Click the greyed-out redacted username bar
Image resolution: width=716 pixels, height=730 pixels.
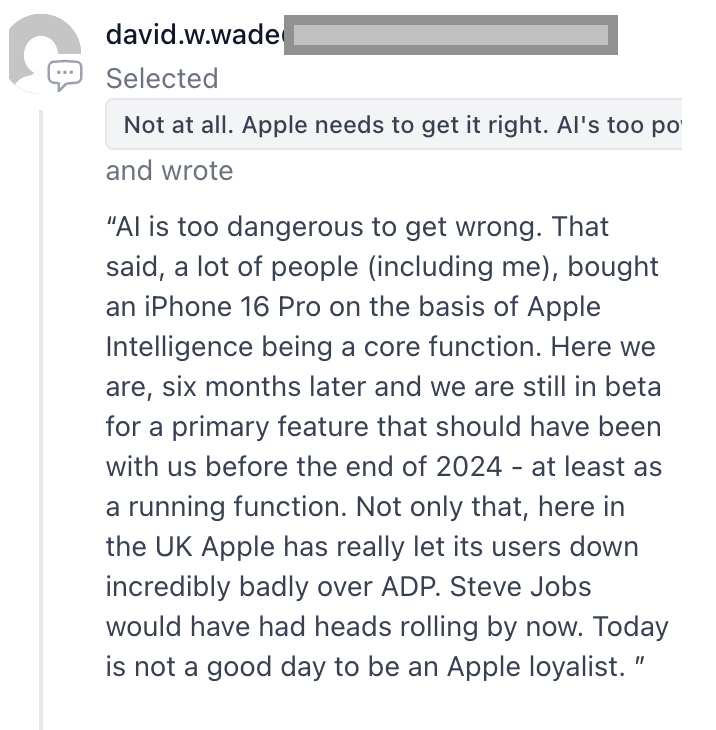point(451,35)
